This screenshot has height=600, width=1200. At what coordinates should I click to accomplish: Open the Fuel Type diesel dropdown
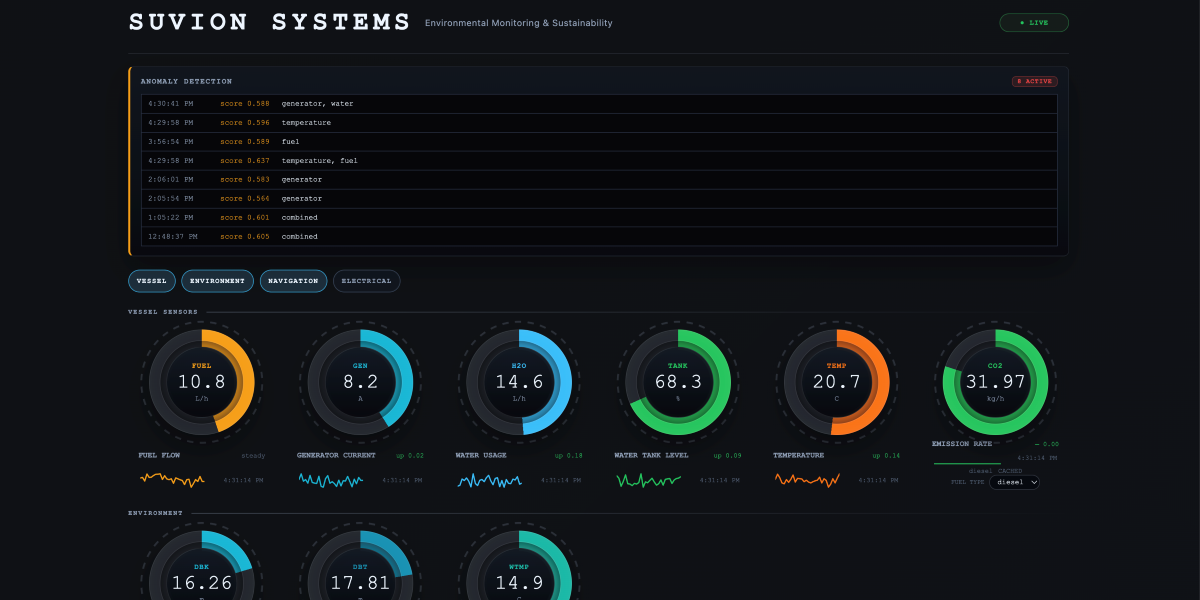(1015, 482)
